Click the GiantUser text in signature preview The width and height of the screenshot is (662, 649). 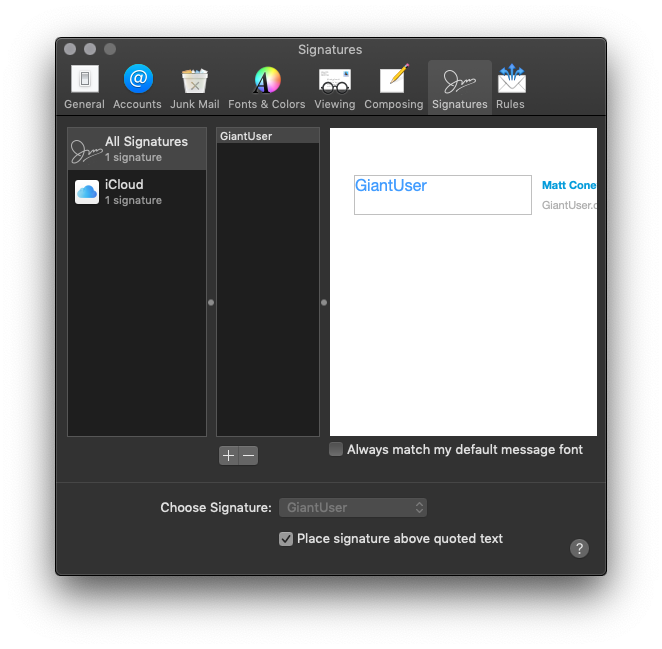coord(391,186)
